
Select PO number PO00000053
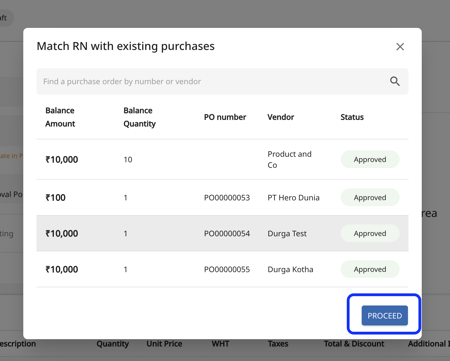[x=227, y=198]
